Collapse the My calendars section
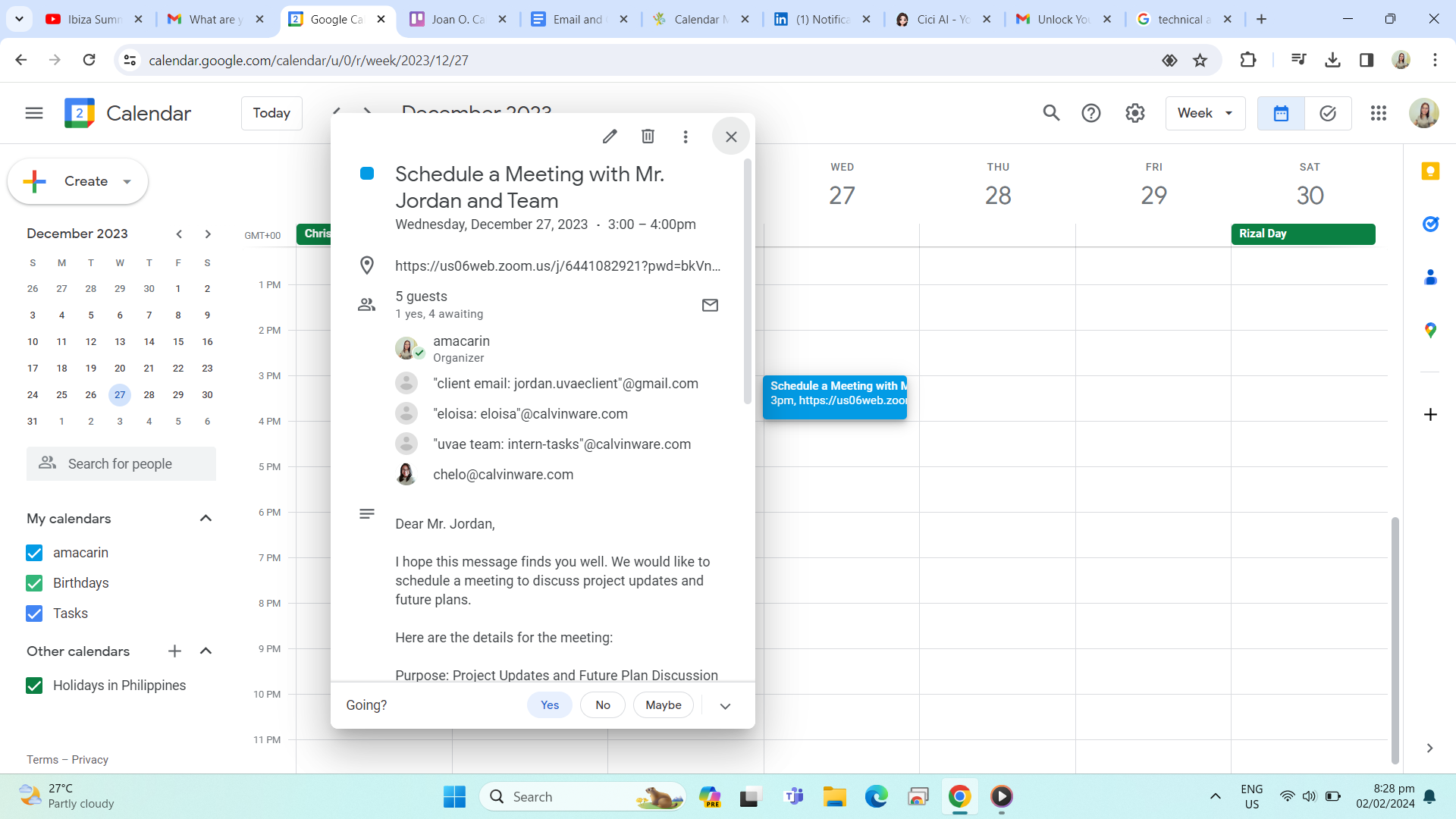 [206, 518]
